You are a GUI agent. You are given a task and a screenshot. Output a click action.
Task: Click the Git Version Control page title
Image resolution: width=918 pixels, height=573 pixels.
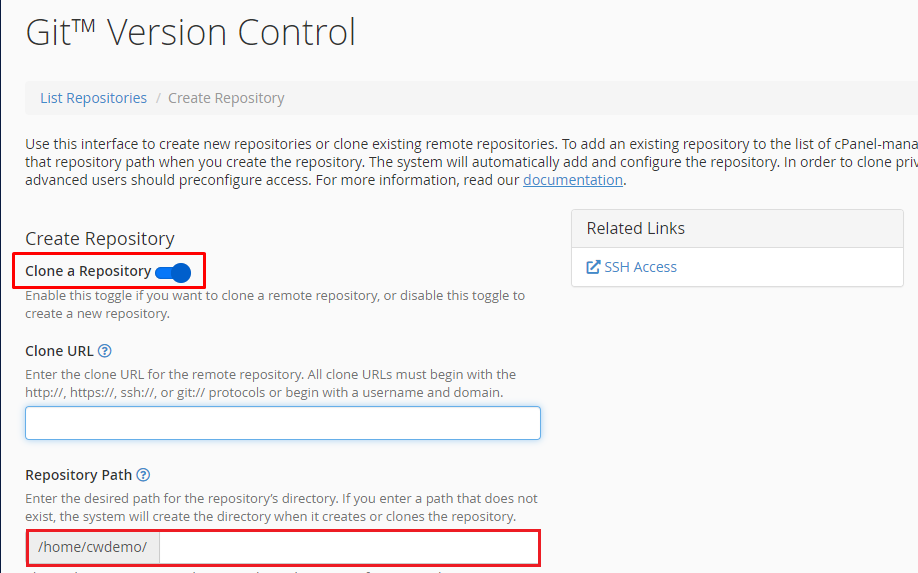(190, 32)
